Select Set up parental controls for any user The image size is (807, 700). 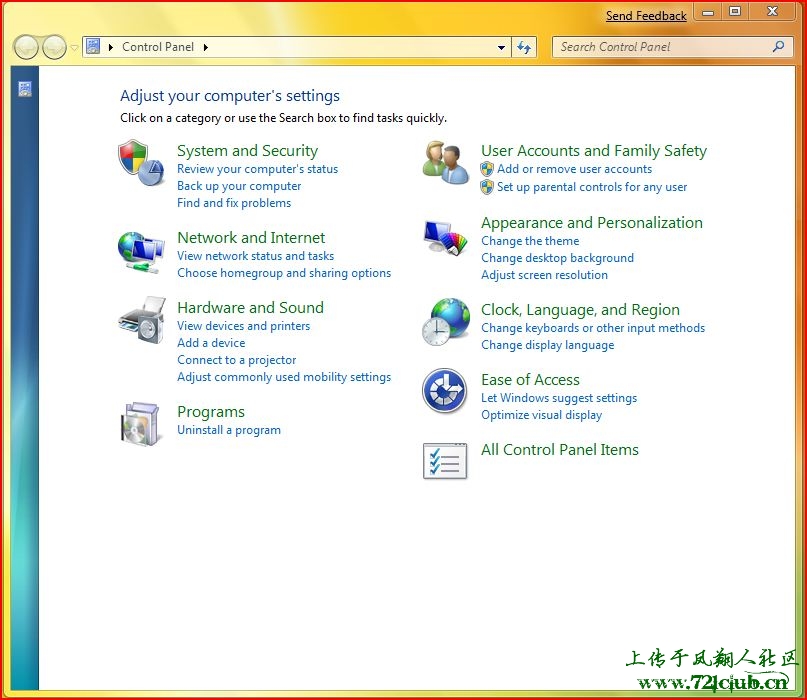(592, 187)
